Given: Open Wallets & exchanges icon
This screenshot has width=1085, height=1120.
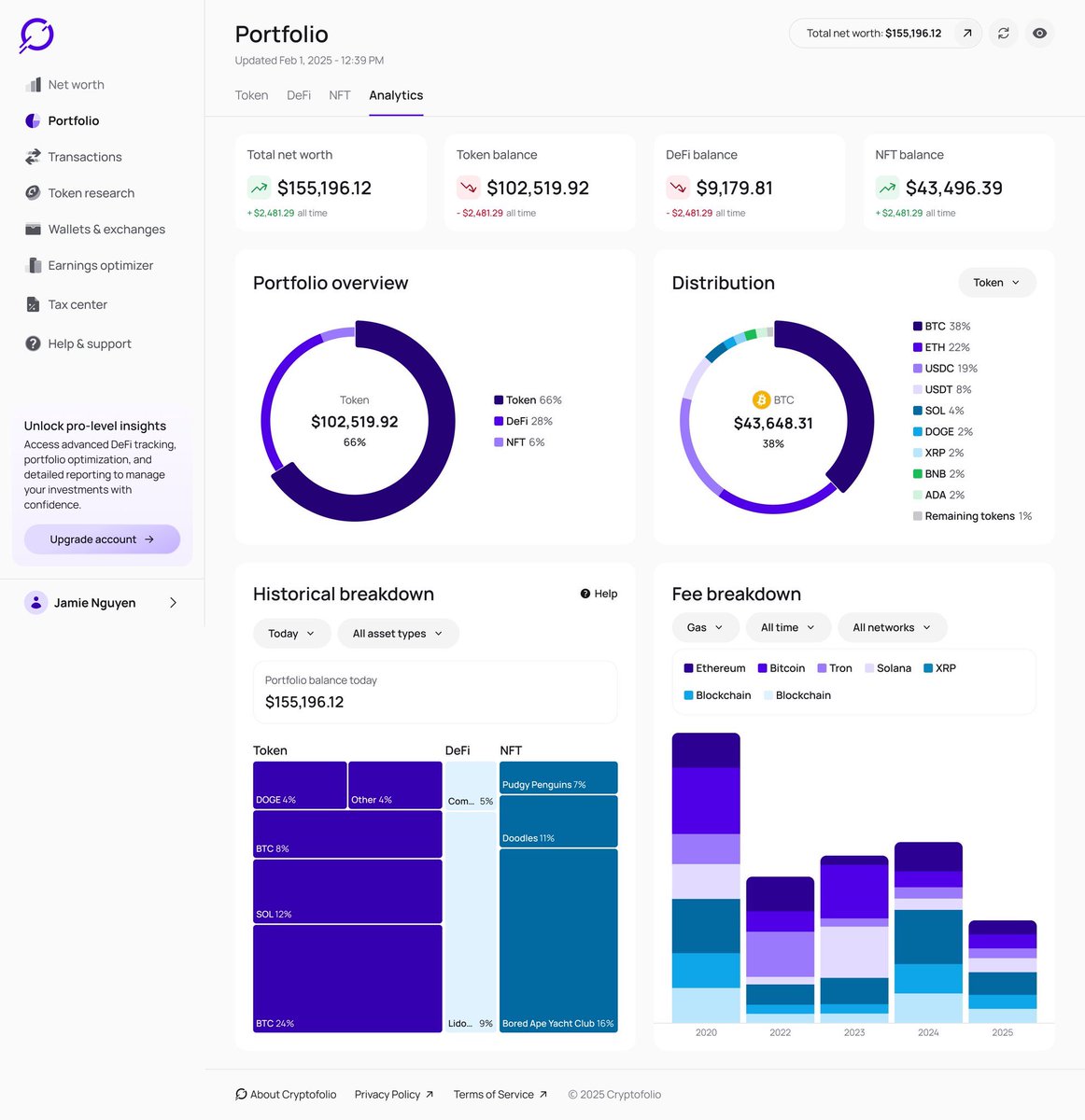Looking at the screenshot, I should click(33, 230).
